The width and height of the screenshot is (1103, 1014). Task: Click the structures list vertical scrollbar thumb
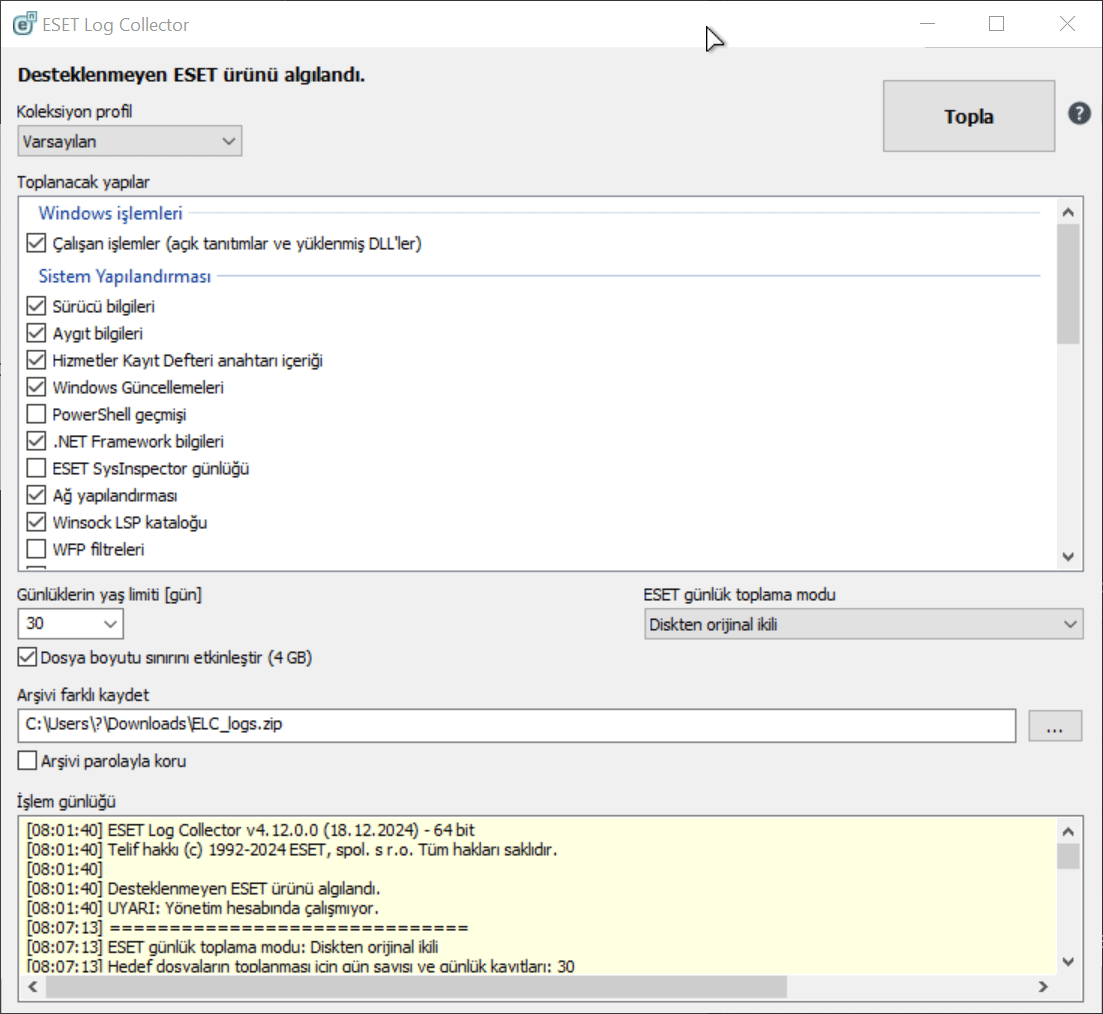(1068, 284)
